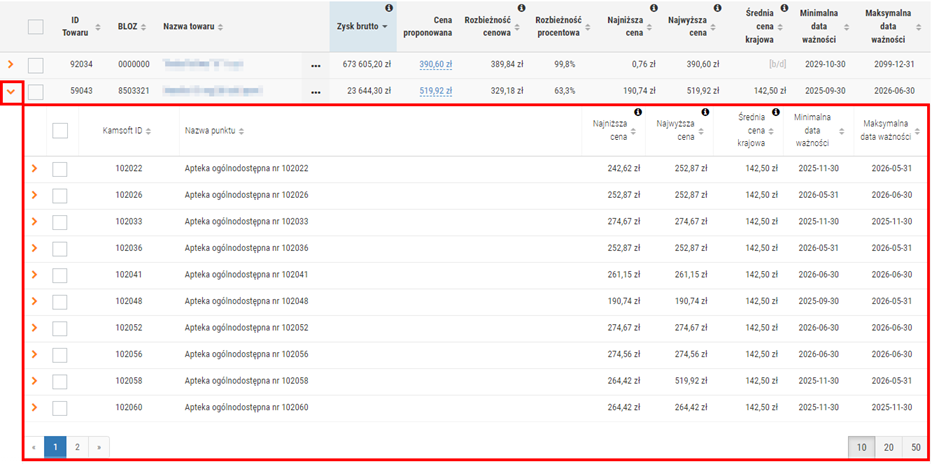Open proposed price link 390,60 zł

tap(435, 65)
